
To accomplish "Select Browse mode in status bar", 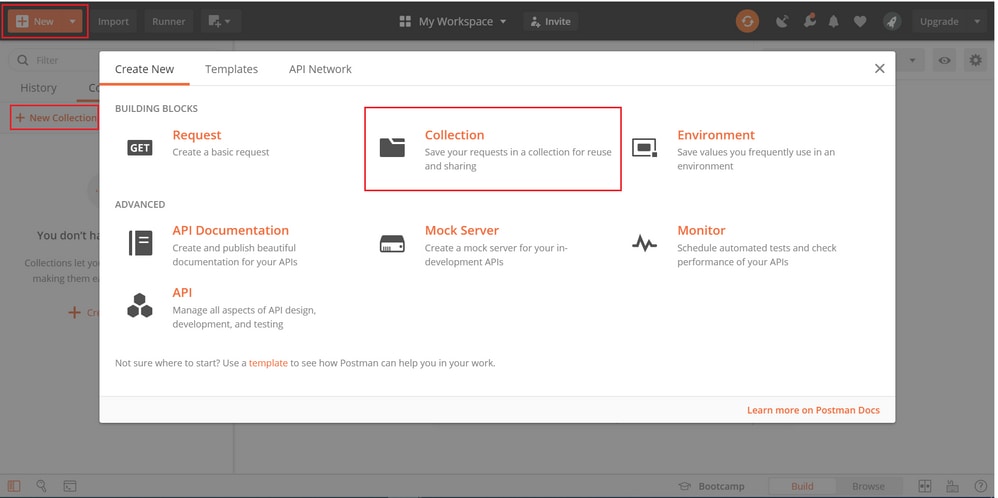I will click(868, 487).
